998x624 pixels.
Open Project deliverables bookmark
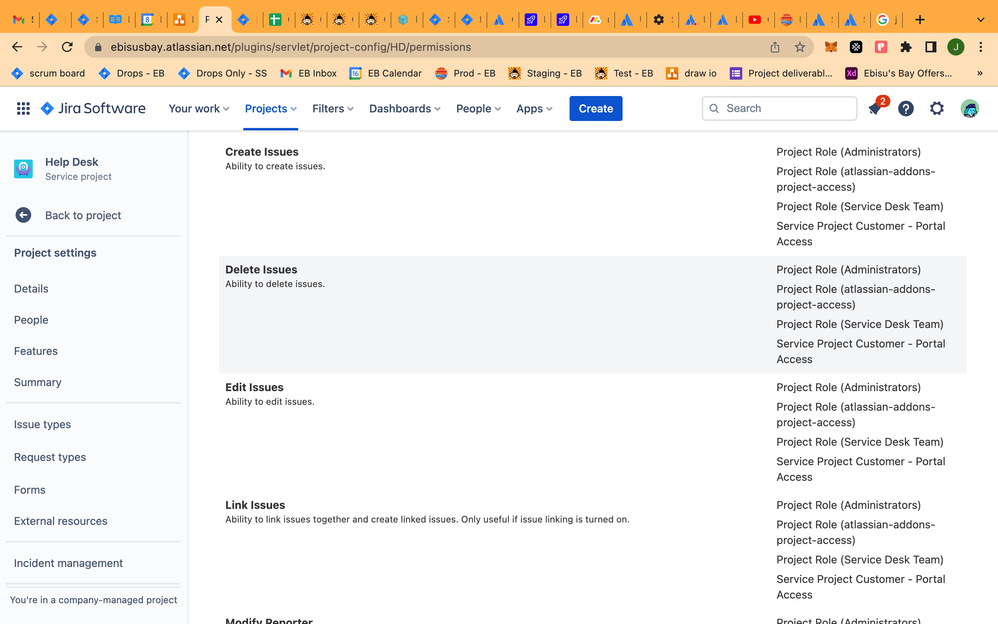pos(781,73)
